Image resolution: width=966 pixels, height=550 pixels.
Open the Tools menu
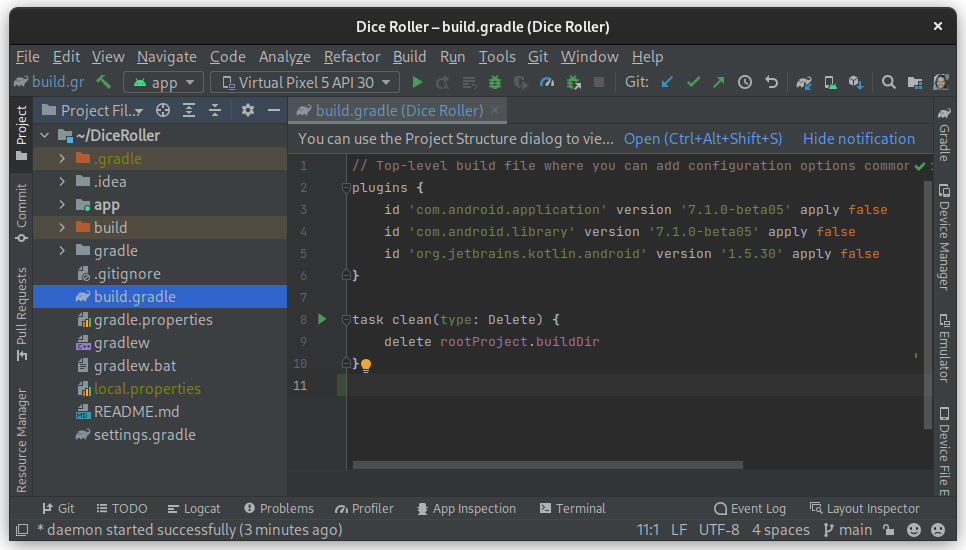(497, 57)
